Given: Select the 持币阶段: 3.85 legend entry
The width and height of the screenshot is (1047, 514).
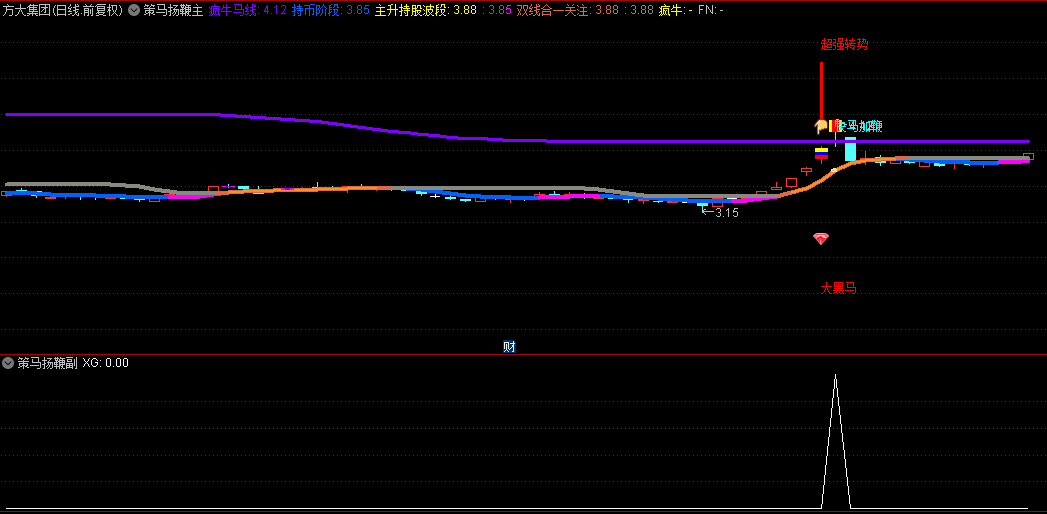Looking at the screenshot, I should click(x=330, y=10).
